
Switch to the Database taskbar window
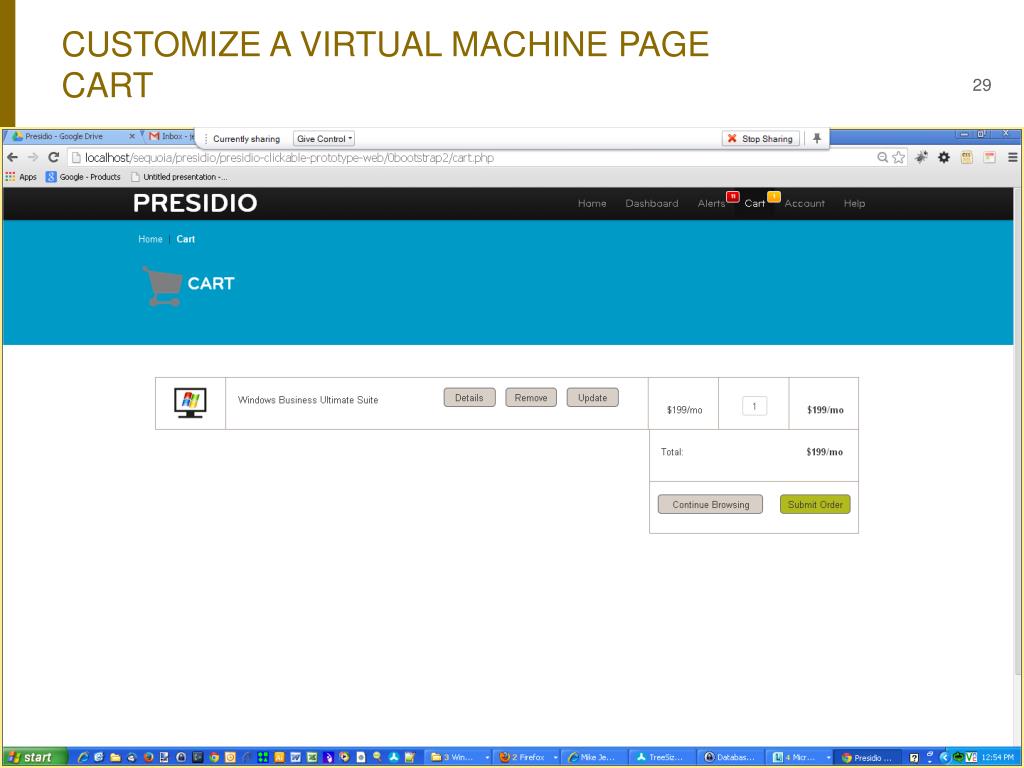click(731, 758)
